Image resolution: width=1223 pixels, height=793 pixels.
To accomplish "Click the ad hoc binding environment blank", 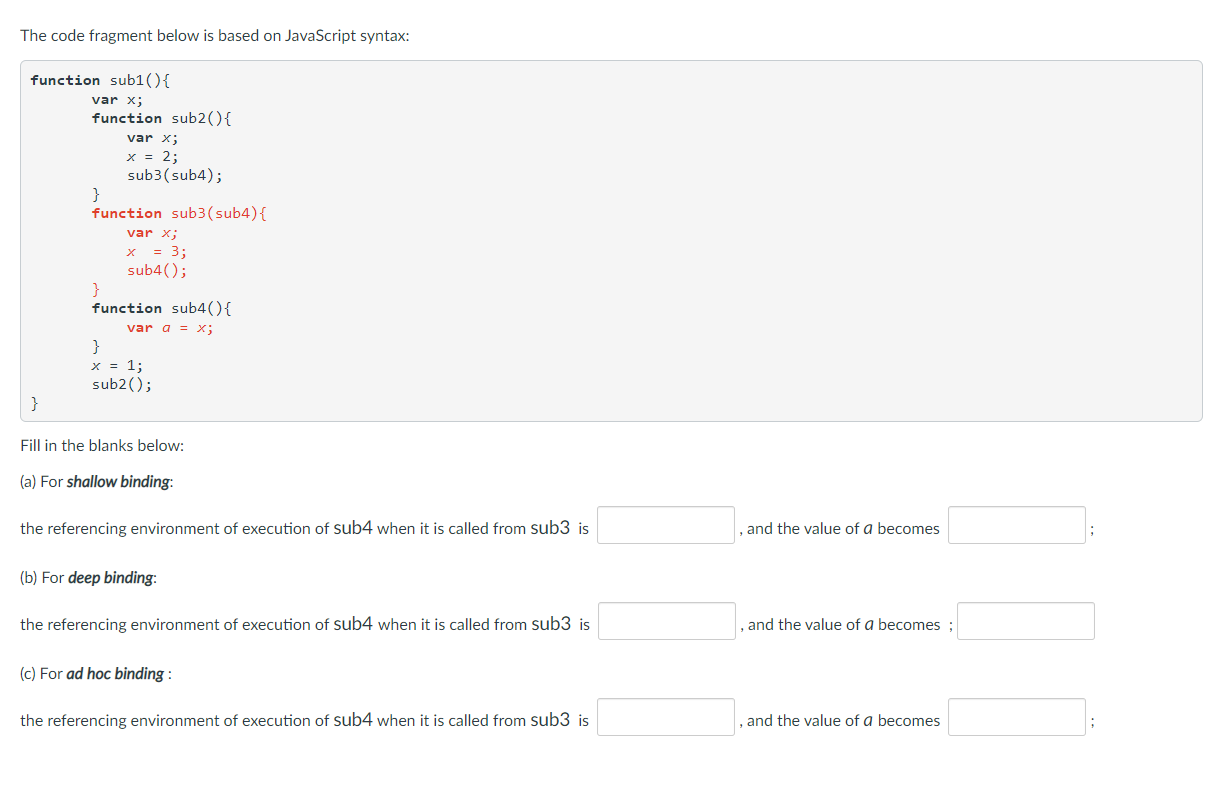I will click(665, 716).
